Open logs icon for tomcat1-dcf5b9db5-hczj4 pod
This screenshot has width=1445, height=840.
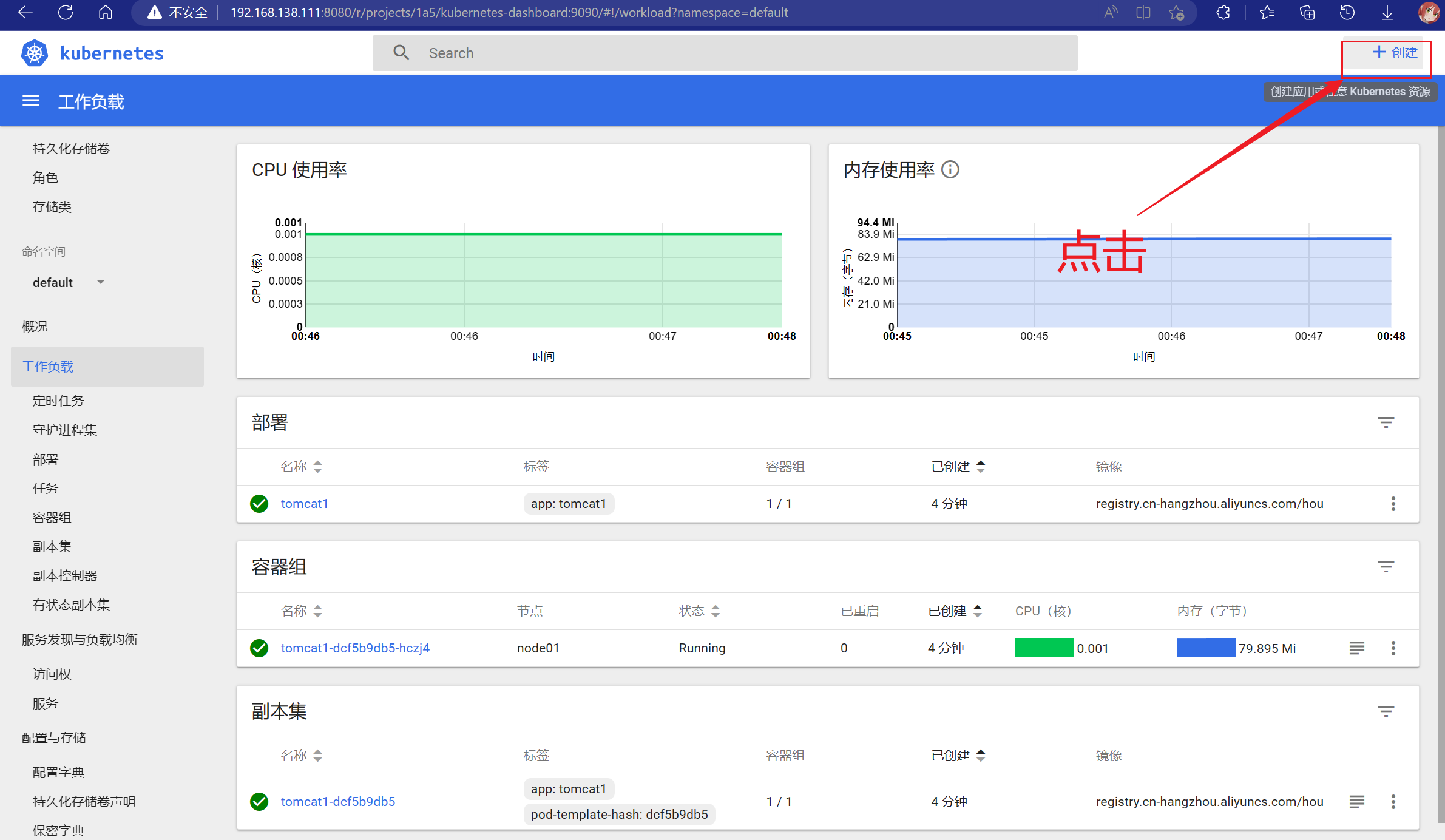pos(1357,648)
